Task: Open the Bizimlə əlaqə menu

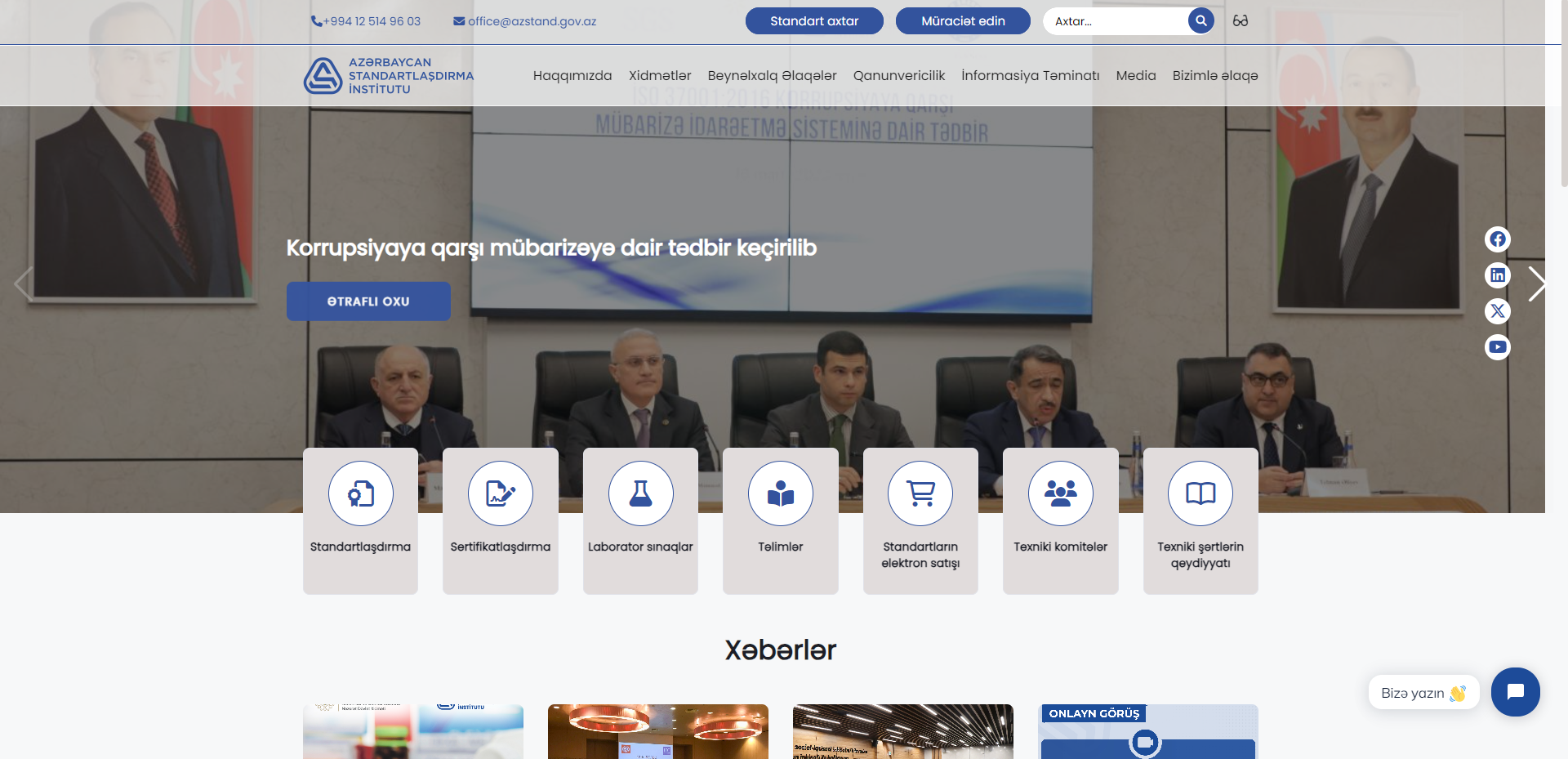Action: [x=1215, y=76]
